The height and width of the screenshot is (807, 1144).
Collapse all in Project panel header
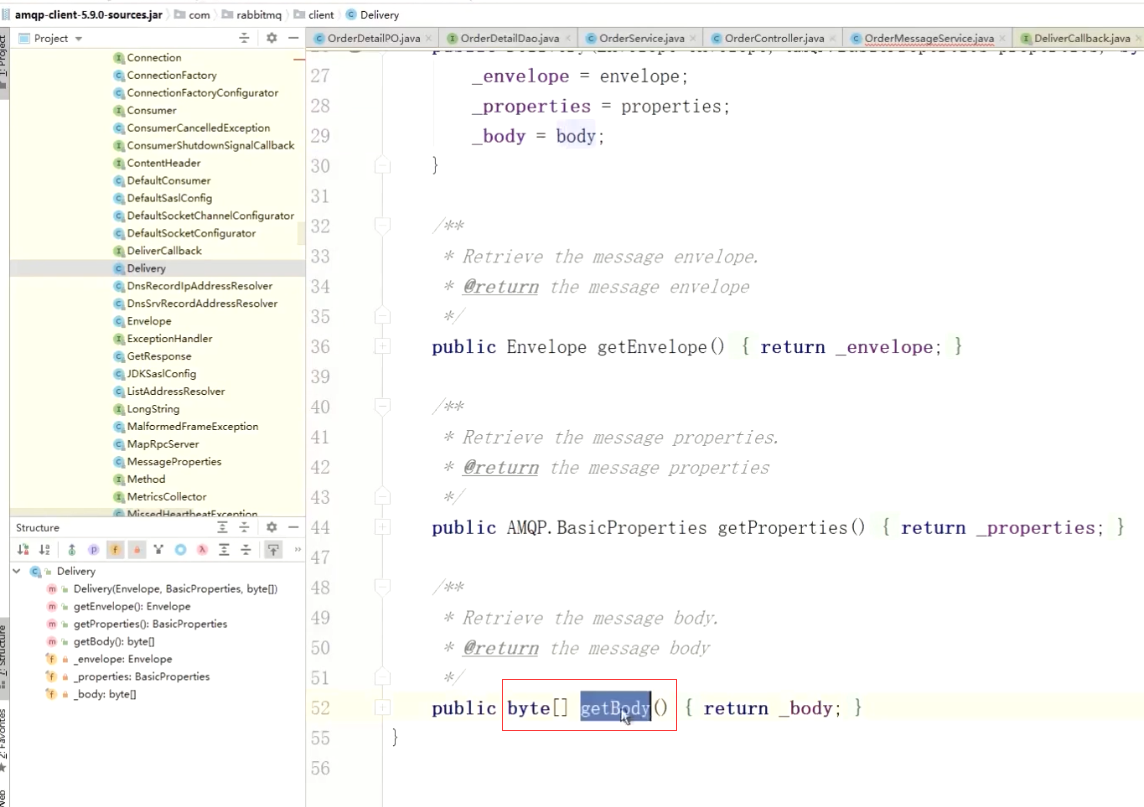coord(244,38)
